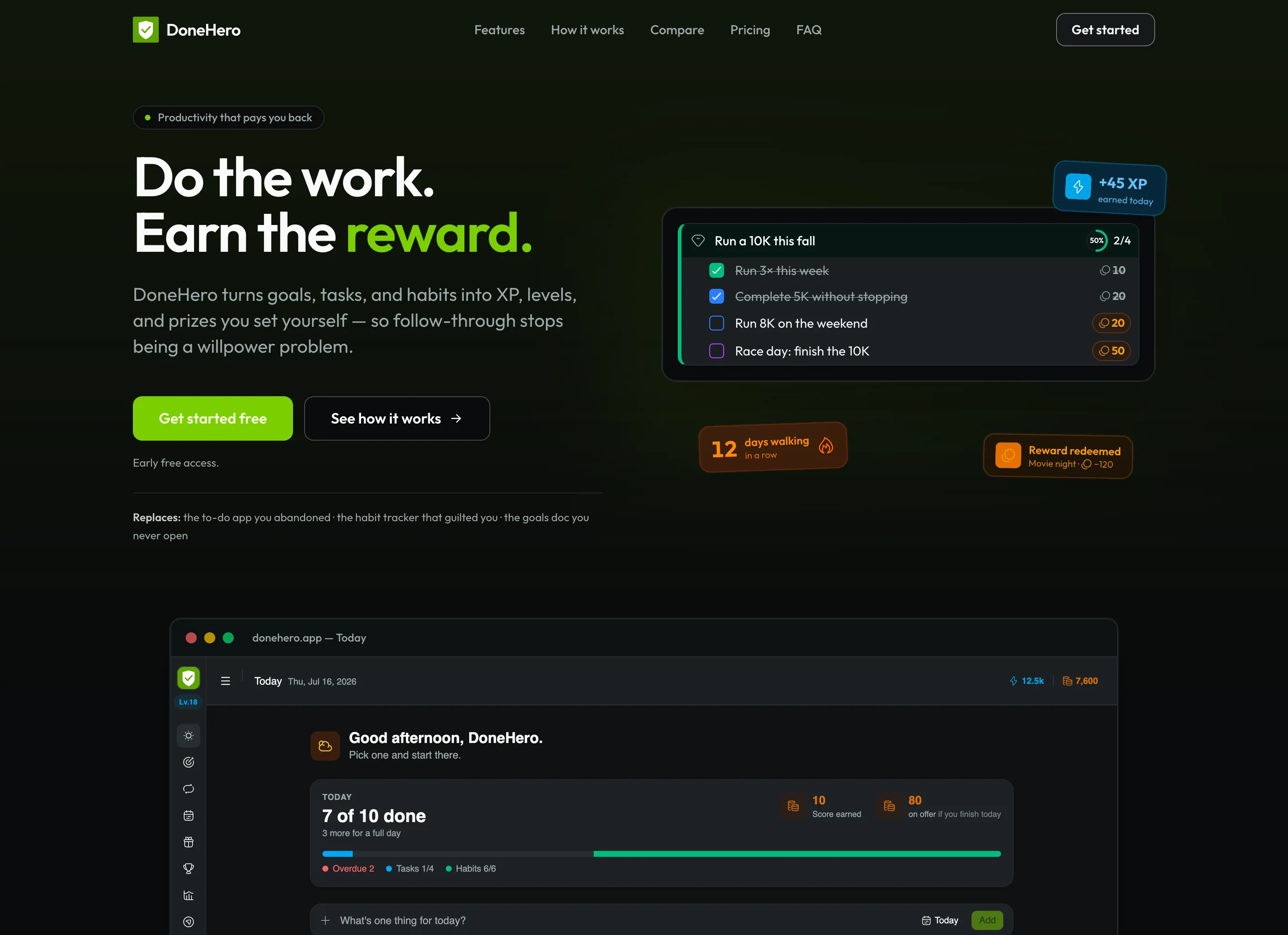Open the Habits repeat-loop icon in sidebar
This screenshot has width=1288, height=935.
click(188, 789)
